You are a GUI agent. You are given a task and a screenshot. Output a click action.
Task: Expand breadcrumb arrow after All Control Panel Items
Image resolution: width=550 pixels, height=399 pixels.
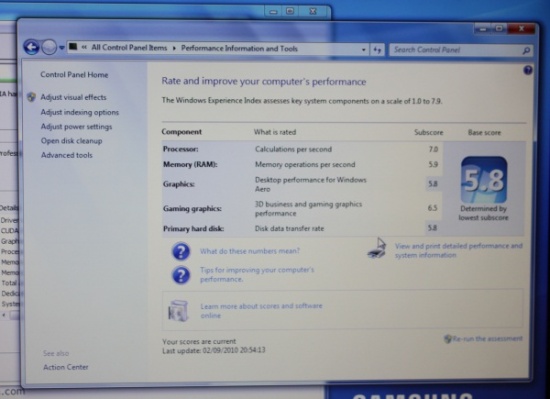(174, 48)
